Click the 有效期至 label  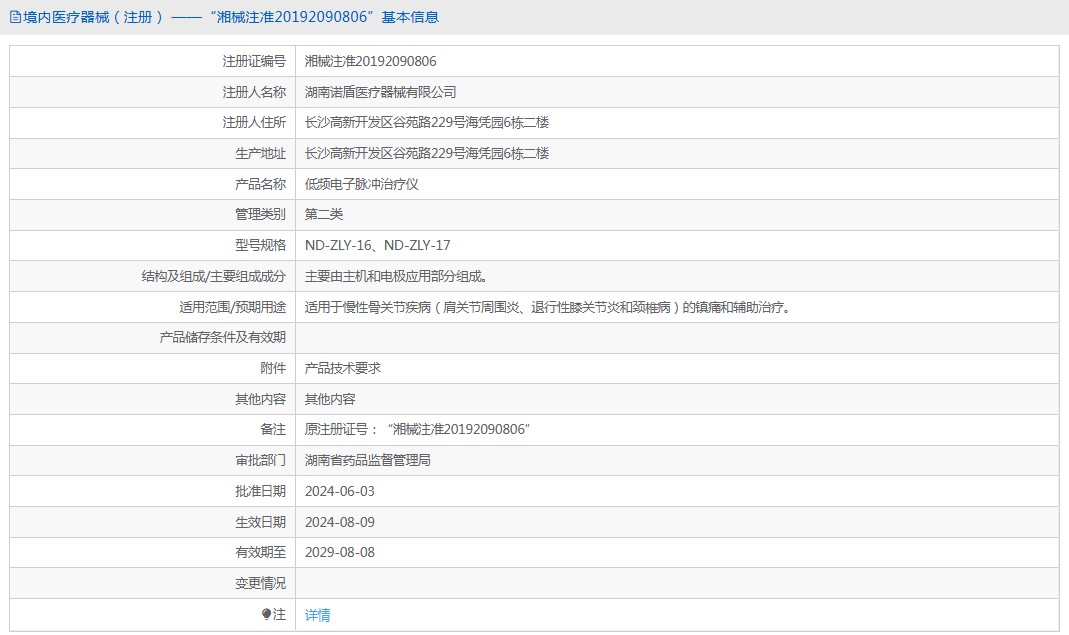point(260,552)
